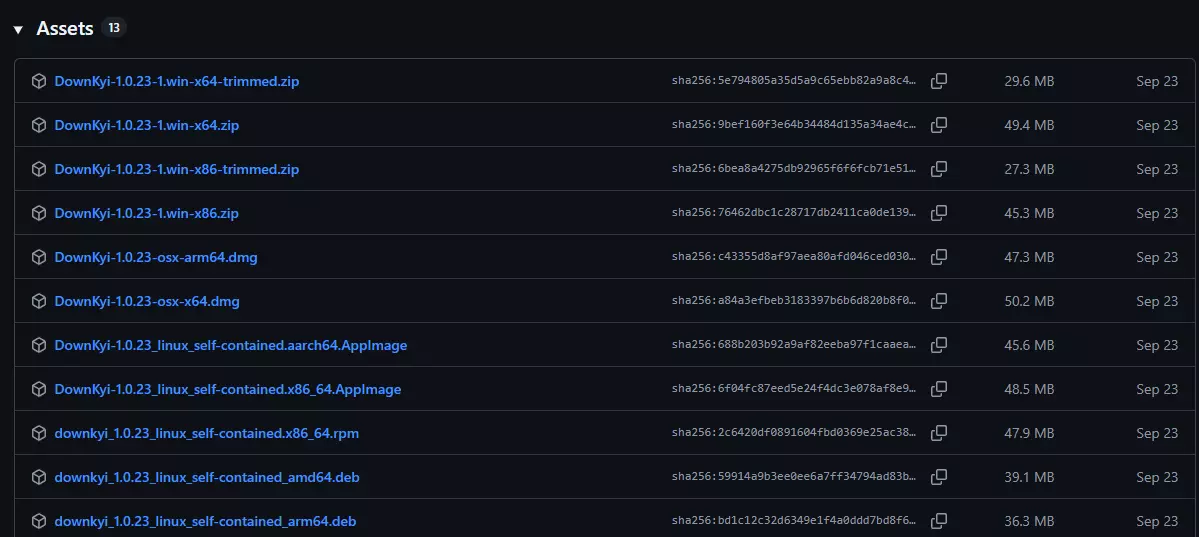This screenshot has height=537, width=1199.
Task: Download downkyi x86_64.rpm package
Action: coord(206,433)
